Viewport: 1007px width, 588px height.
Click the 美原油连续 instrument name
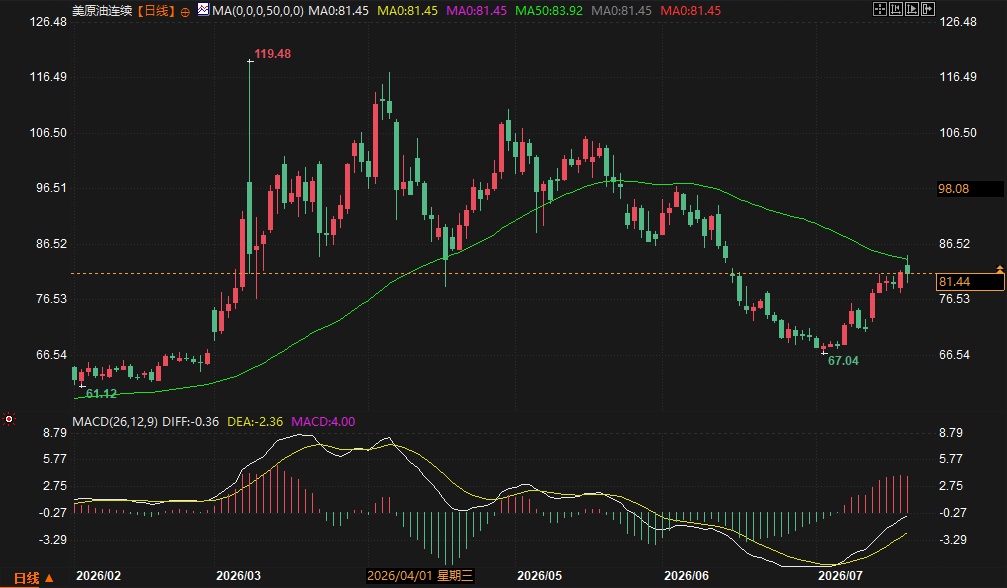[102, 11]
